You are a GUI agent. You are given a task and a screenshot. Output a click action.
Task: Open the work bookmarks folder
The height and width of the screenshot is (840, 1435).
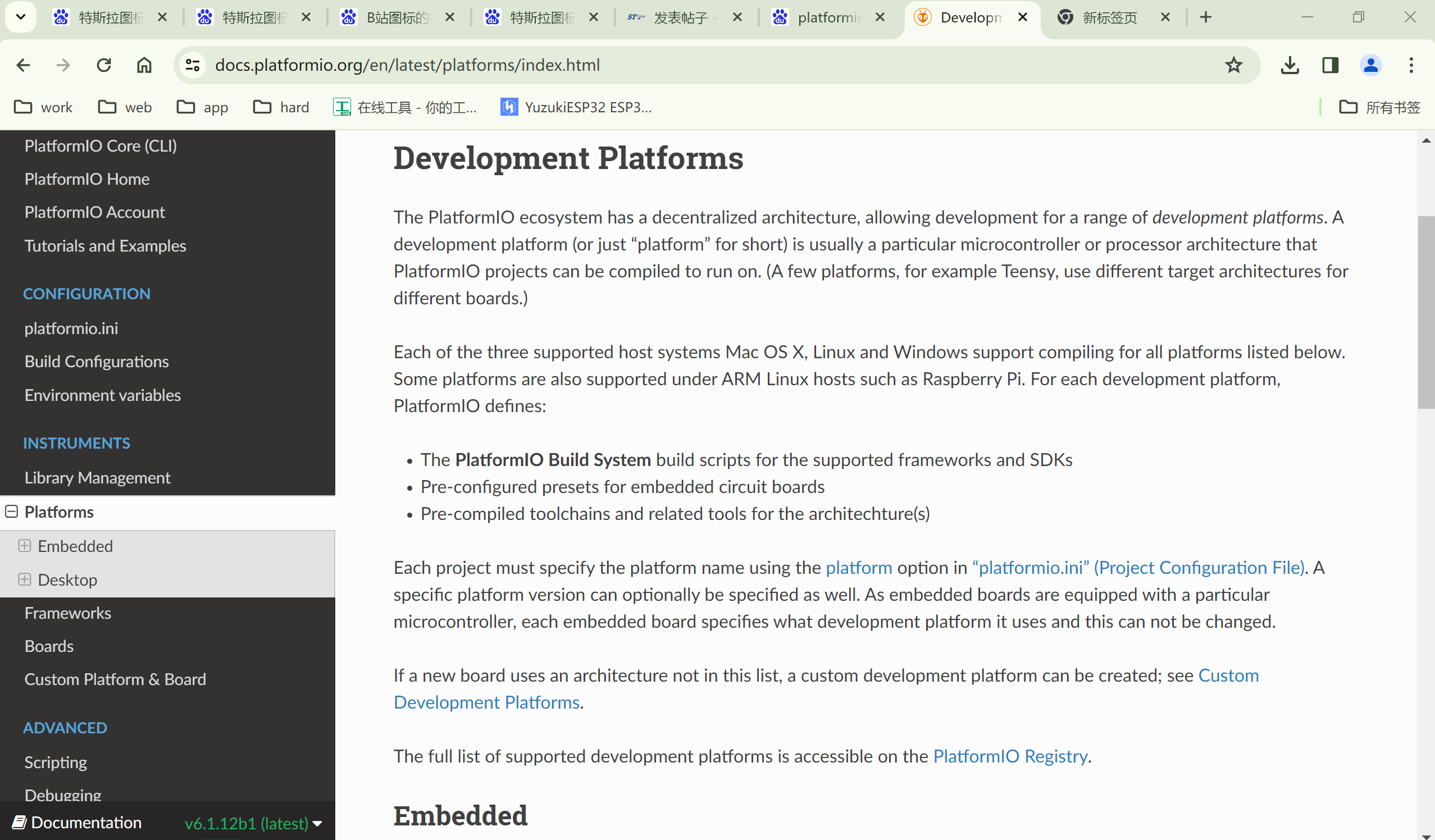pyautogui.click(x=43, y=107)
